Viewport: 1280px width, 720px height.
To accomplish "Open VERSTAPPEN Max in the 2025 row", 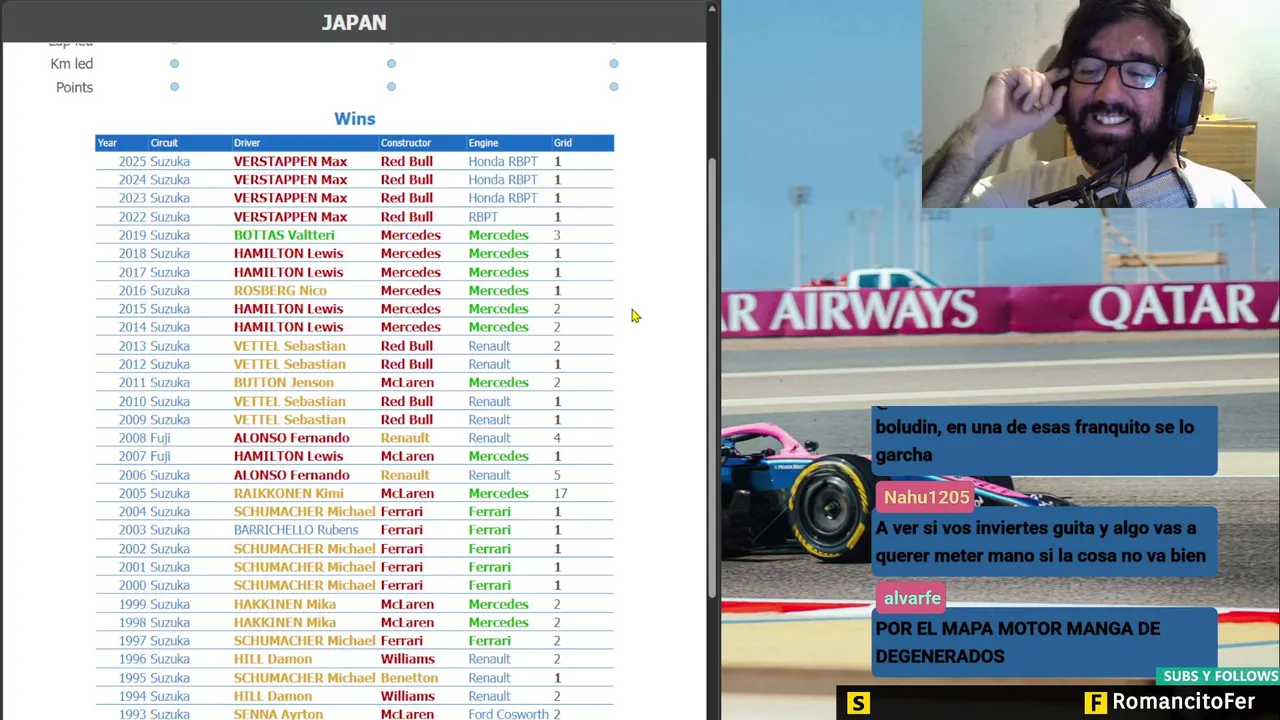I will pyautogui.click(x=291, y=161).
